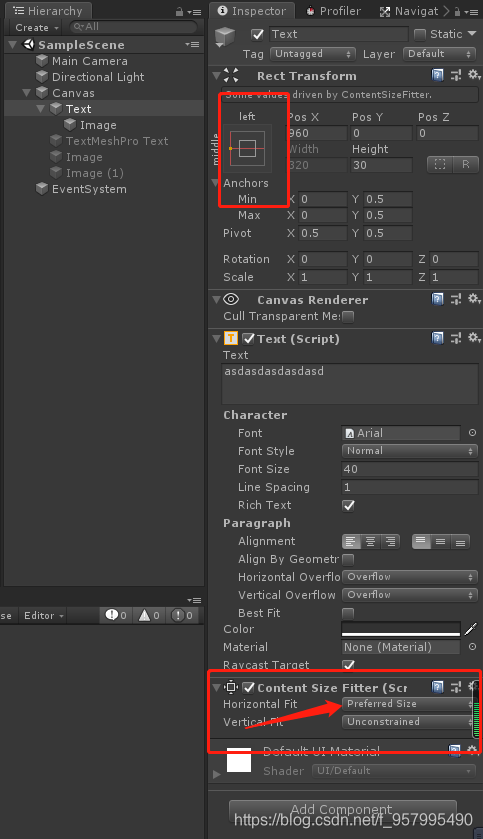Enable the Best Fit checkbox
Screen dimensions: 483x839
(348, 613)
